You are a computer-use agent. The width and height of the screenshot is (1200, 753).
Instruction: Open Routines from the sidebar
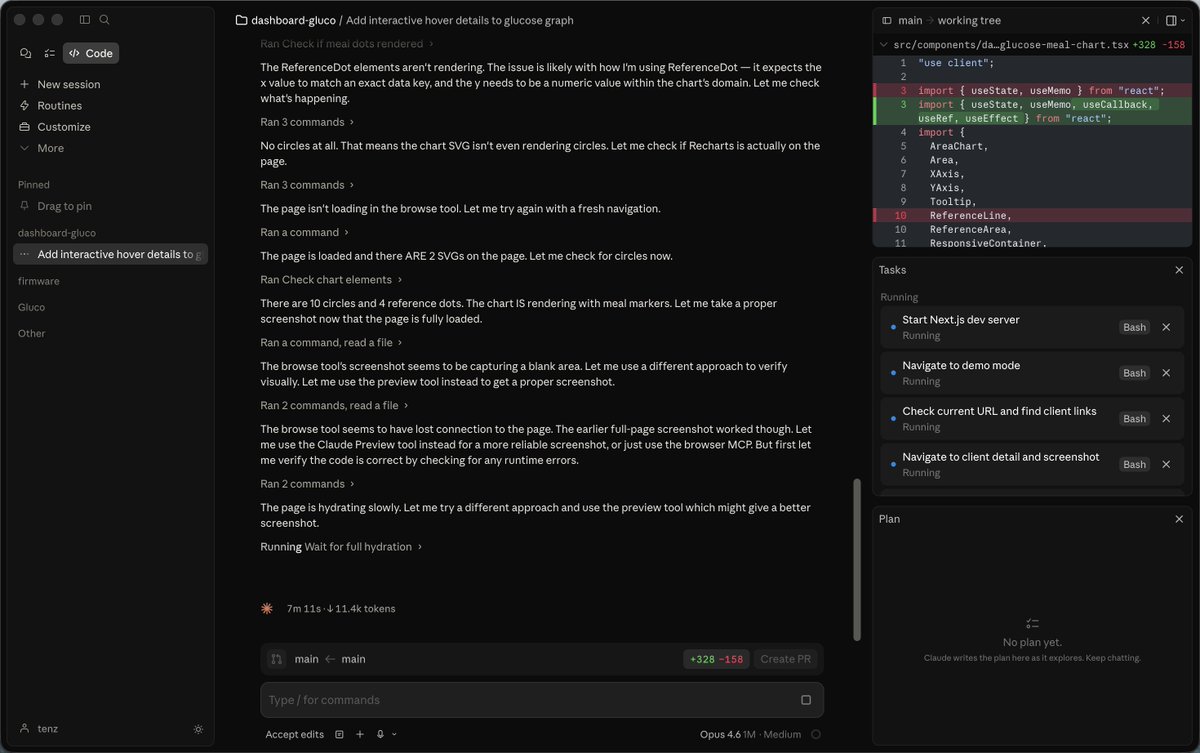(60, 105)
